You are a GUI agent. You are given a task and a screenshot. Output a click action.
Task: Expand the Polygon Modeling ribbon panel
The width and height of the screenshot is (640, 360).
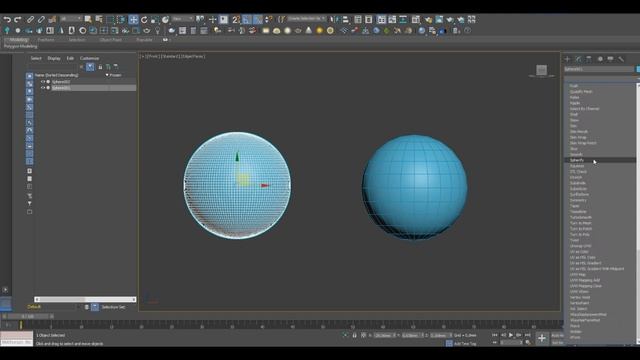(20, 46)
